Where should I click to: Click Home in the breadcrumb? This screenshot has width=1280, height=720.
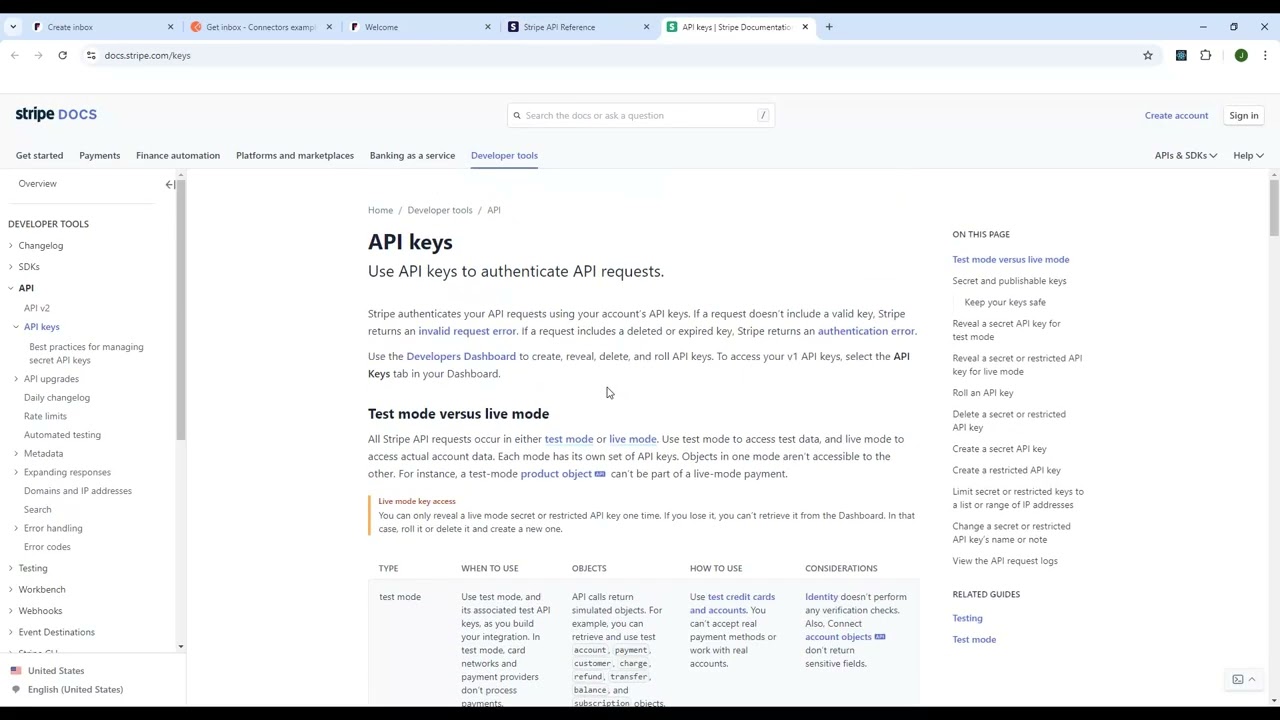pos(380,210)
